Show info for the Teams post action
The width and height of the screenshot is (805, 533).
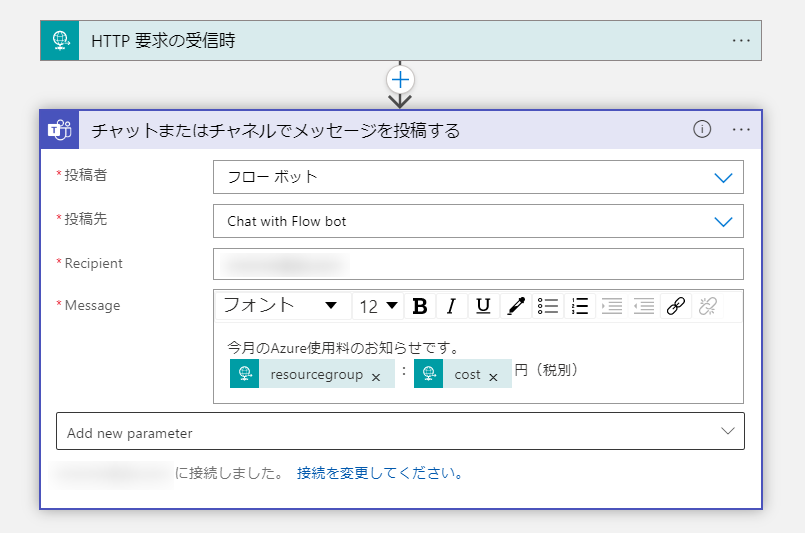tap(702, 129)
